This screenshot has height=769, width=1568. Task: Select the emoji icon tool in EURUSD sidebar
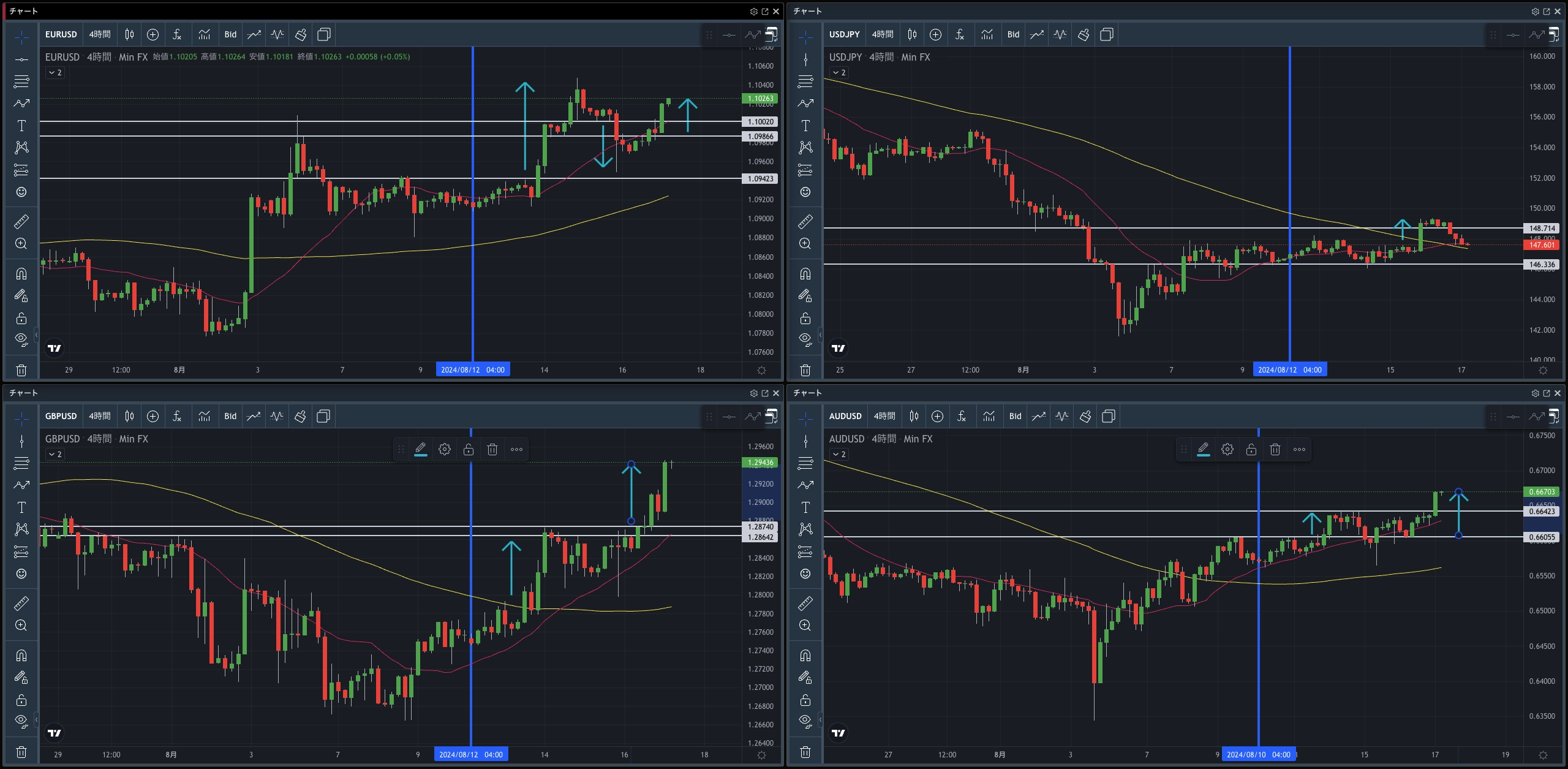point(21,192)
